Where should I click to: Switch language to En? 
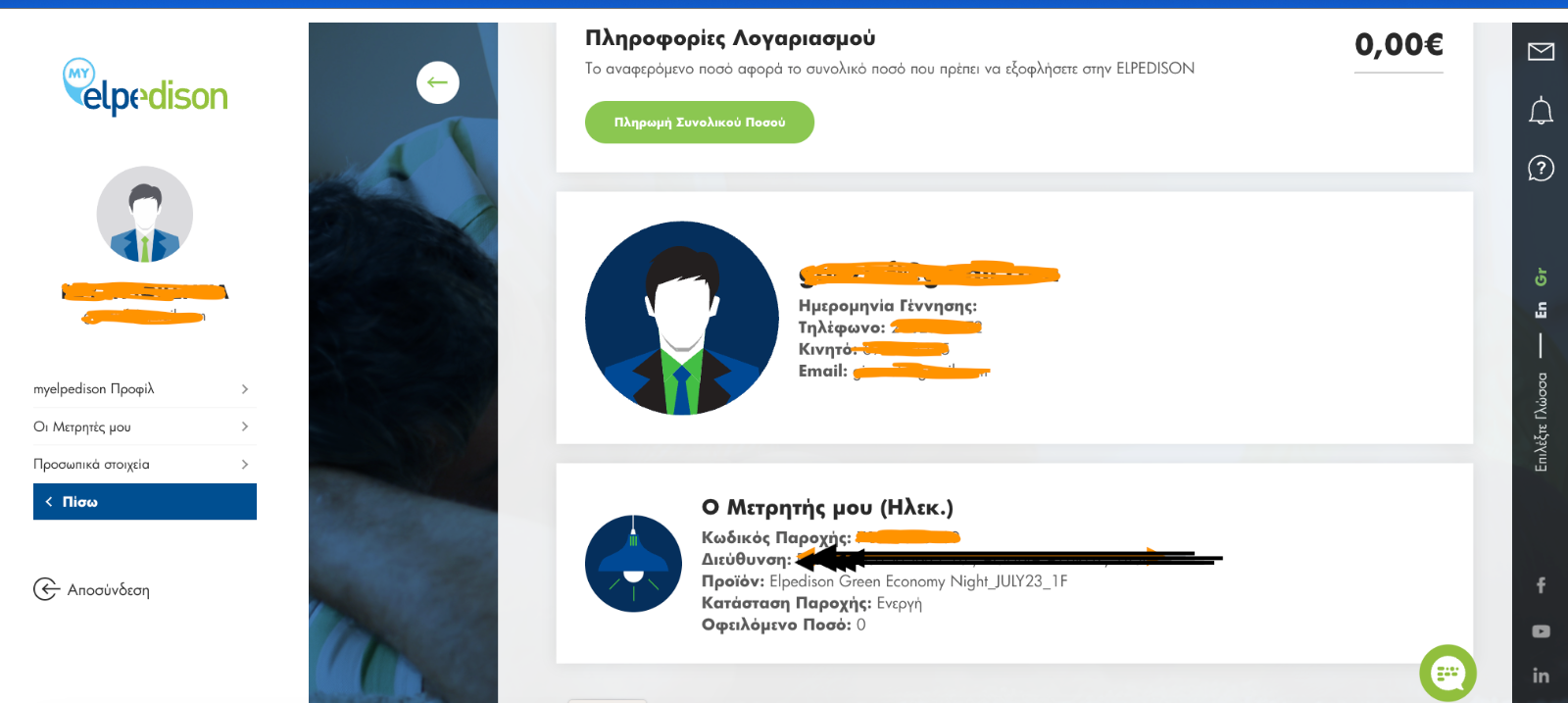point(1541,310)
